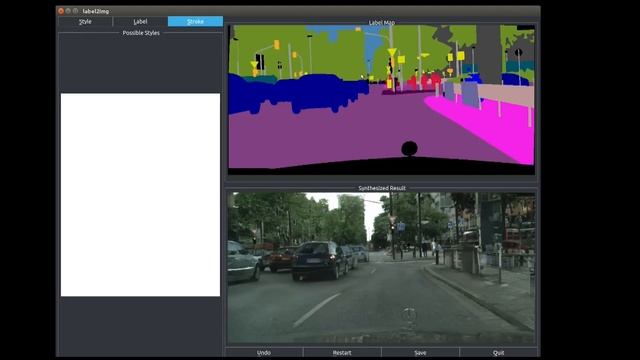Screen dimensions: 640x360
Task: Click the Synthesized Result street image
Action: tap(381, 268)
